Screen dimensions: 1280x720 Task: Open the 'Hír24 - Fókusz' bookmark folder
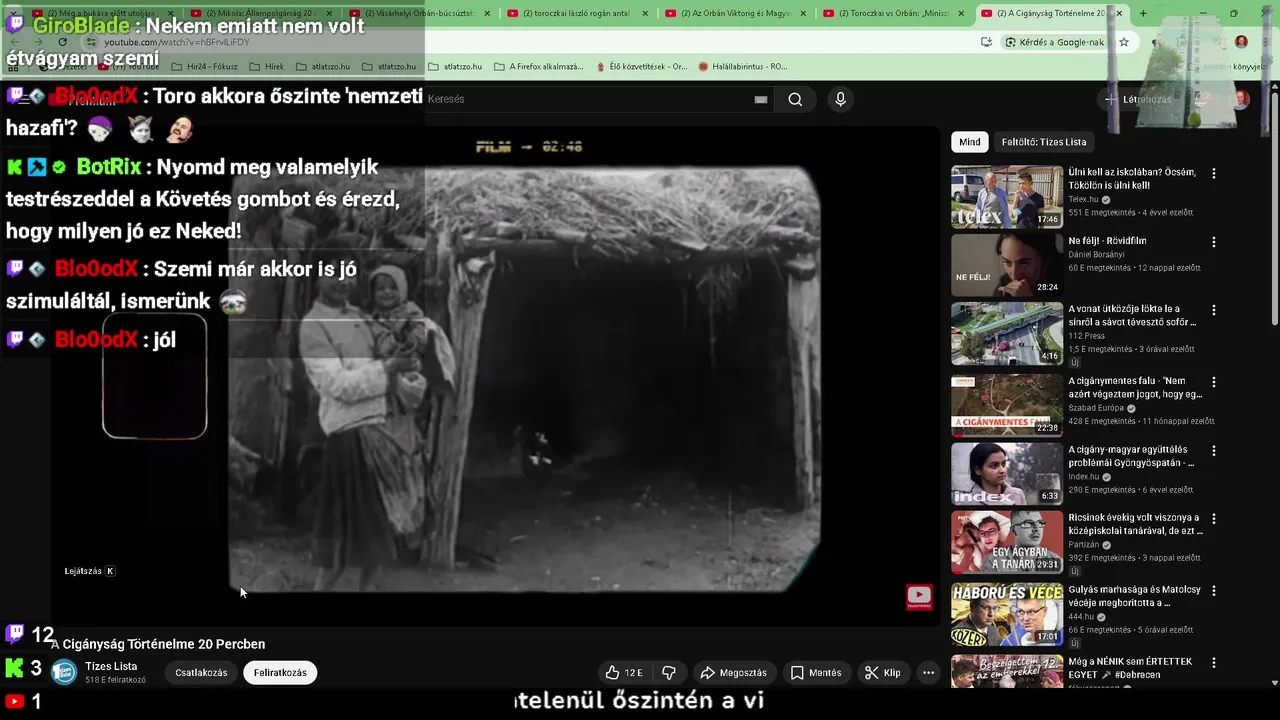point(205,67)
